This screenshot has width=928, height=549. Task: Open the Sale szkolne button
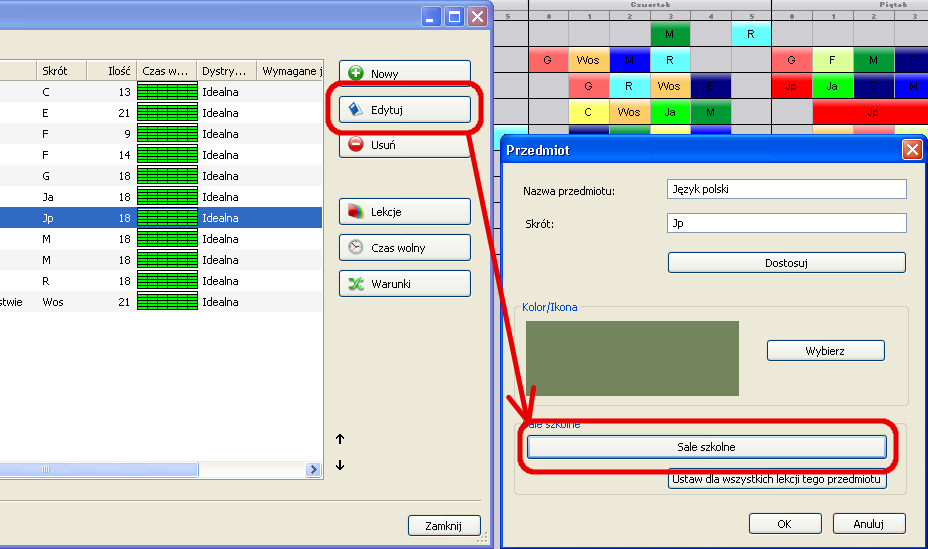(x=706, y=447)
